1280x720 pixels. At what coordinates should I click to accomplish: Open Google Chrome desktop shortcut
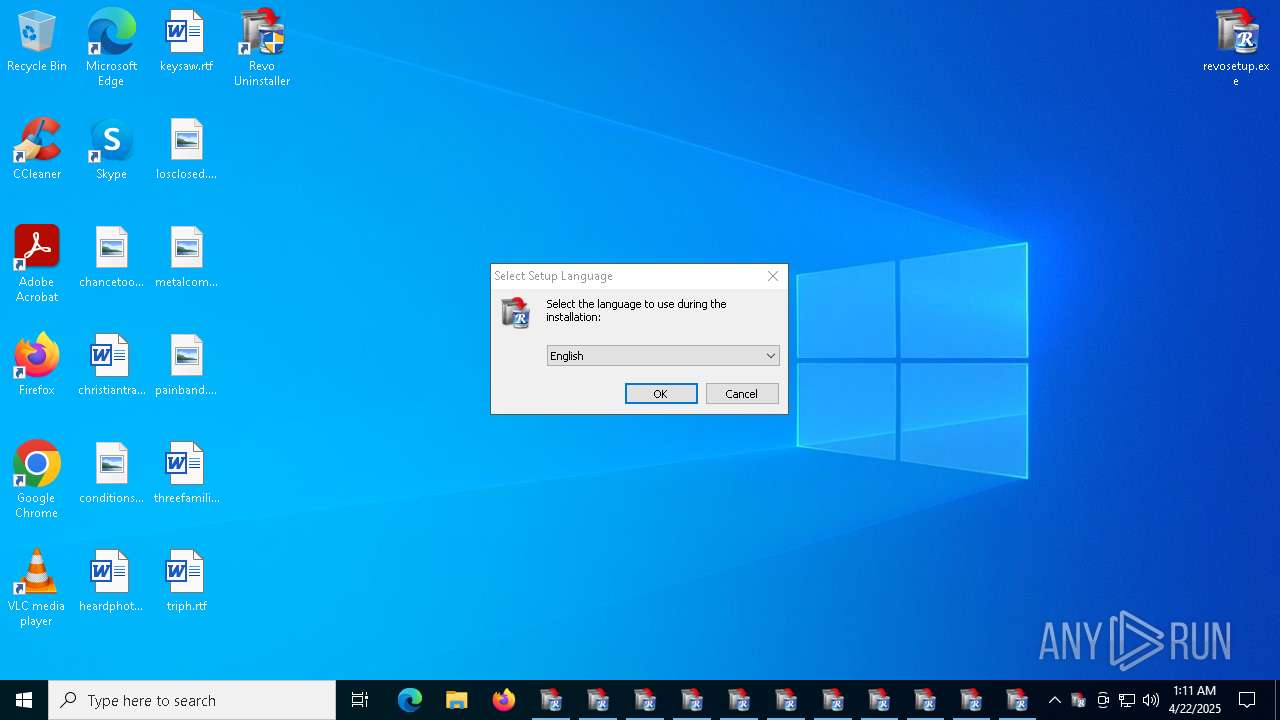coord(37,480)
